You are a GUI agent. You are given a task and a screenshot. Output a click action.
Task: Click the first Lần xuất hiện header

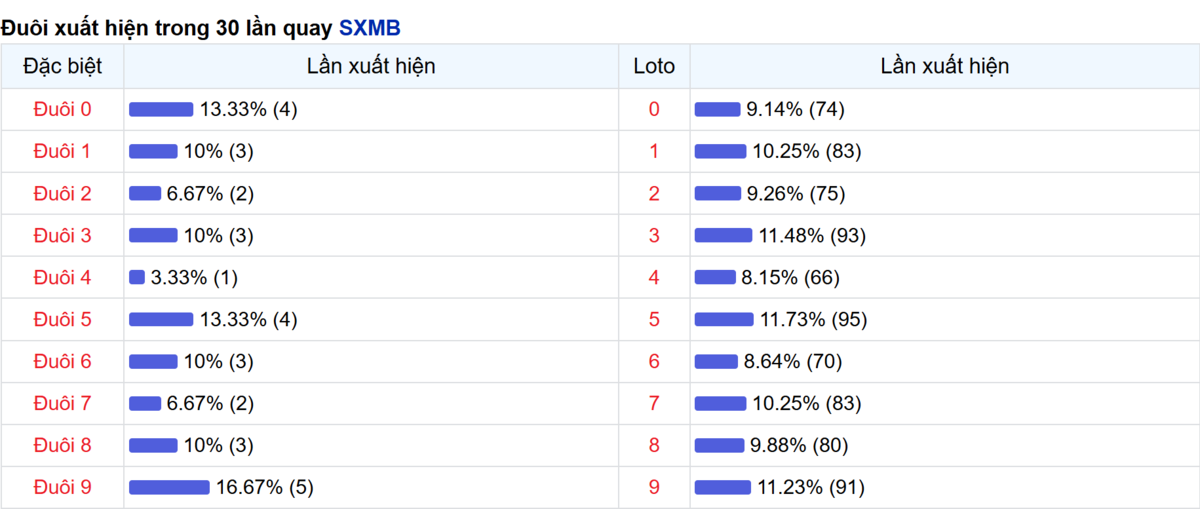pyautogui.click(x=371, y=67)
